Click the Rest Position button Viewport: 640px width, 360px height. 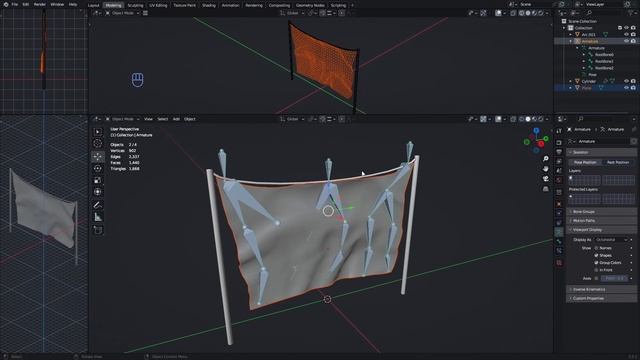(x=618, y=162)
